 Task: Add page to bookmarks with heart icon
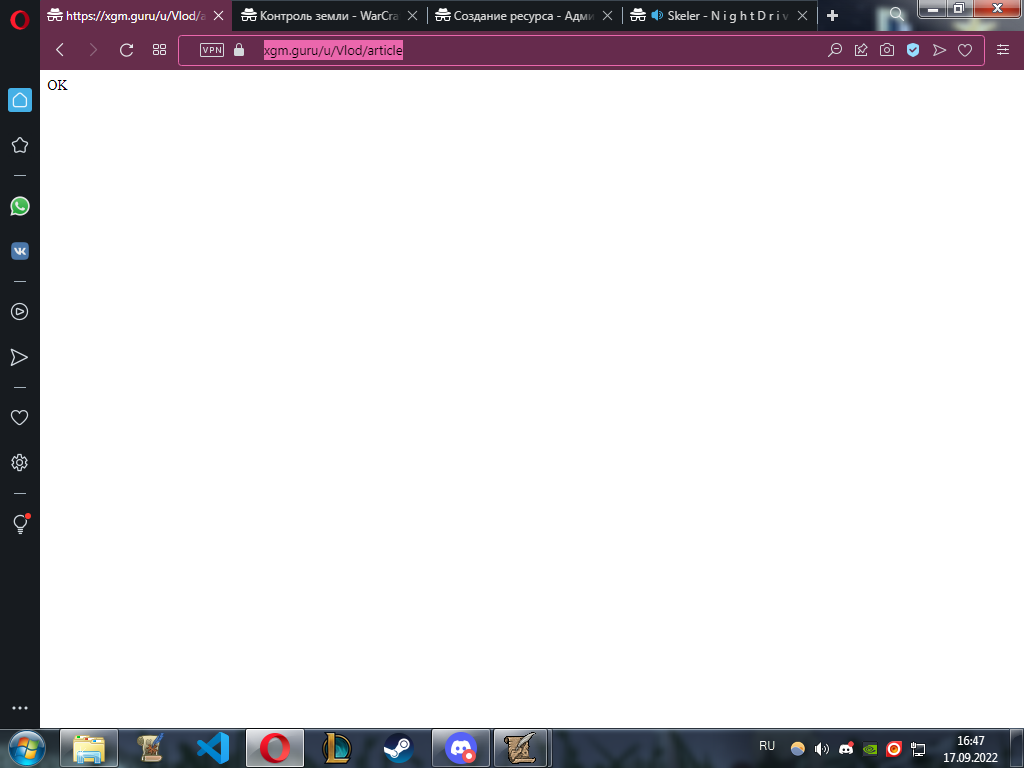pos(965,50)
